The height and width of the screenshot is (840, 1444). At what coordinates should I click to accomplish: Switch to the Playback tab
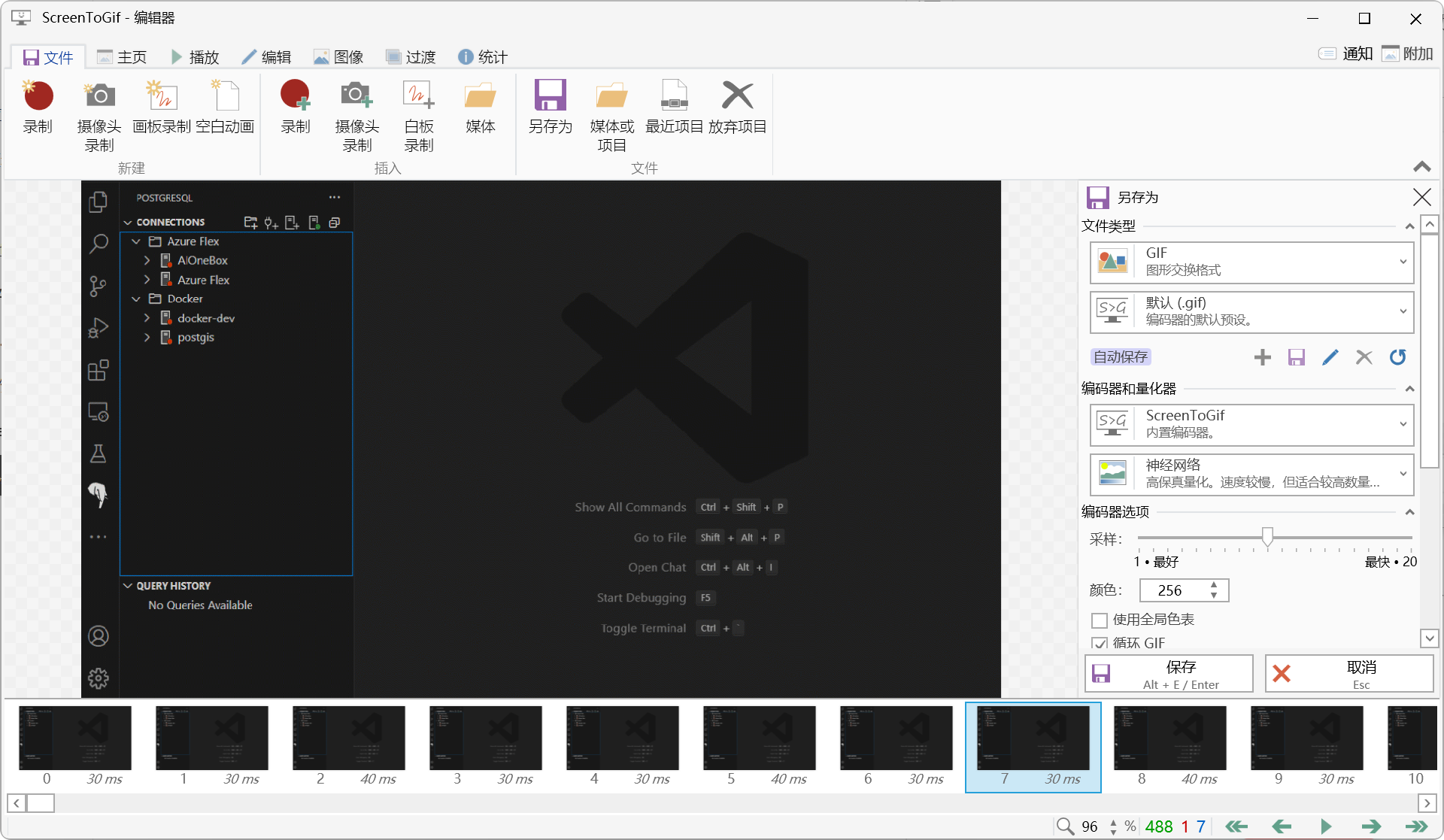(195, 57)
